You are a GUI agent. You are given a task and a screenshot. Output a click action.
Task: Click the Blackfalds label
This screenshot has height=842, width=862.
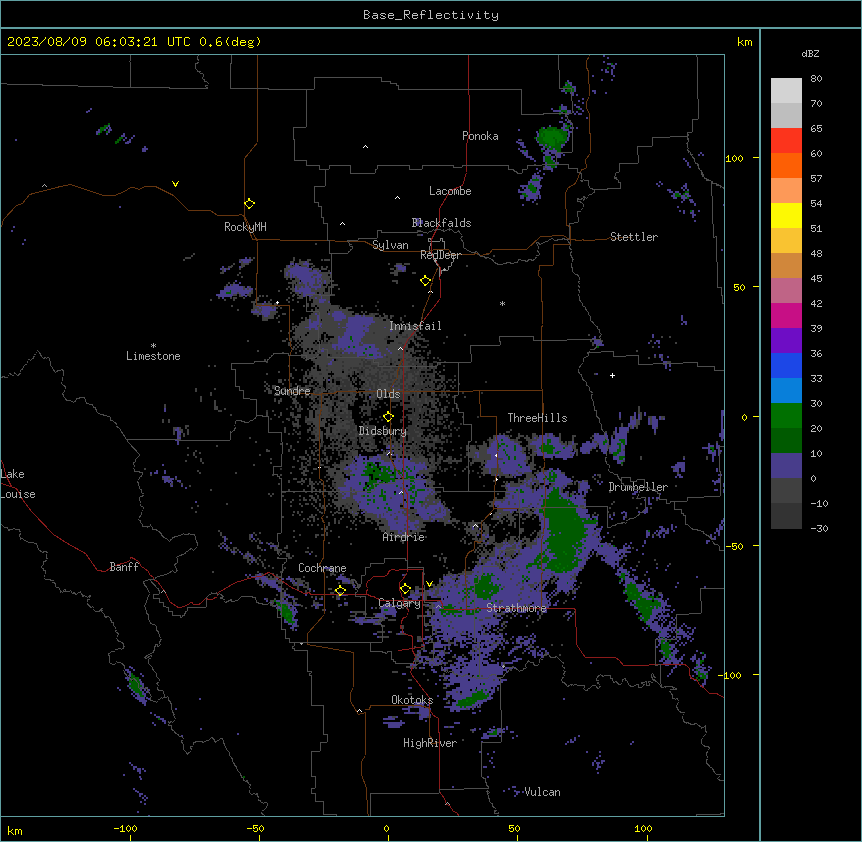click(x=441, y=223)
